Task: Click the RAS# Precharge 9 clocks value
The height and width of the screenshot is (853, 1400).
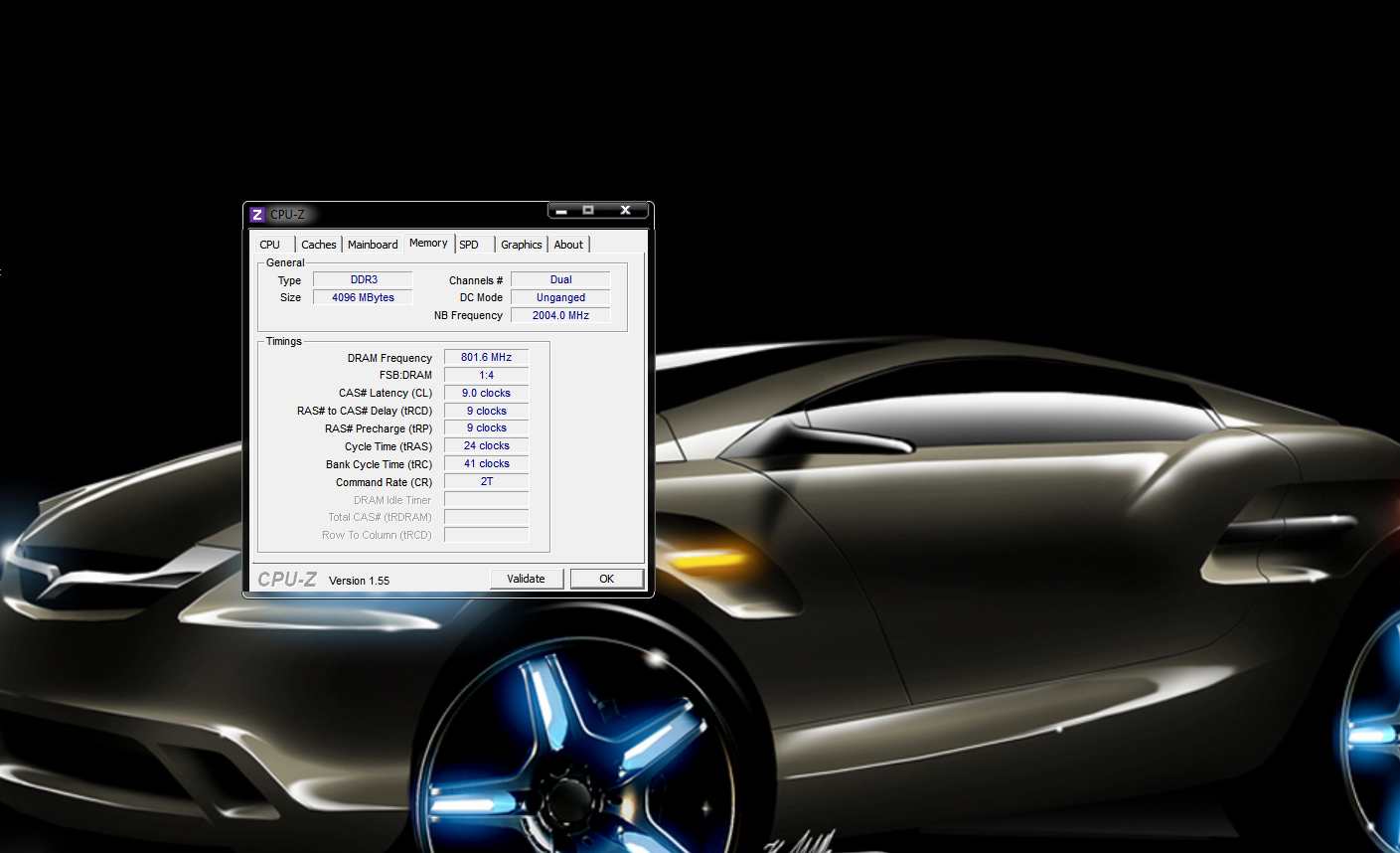Action: (486, 428)
